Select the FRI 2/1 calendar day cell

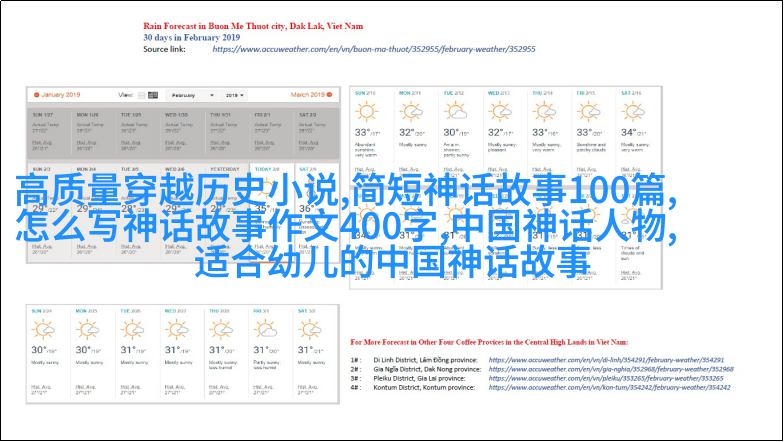272,133
